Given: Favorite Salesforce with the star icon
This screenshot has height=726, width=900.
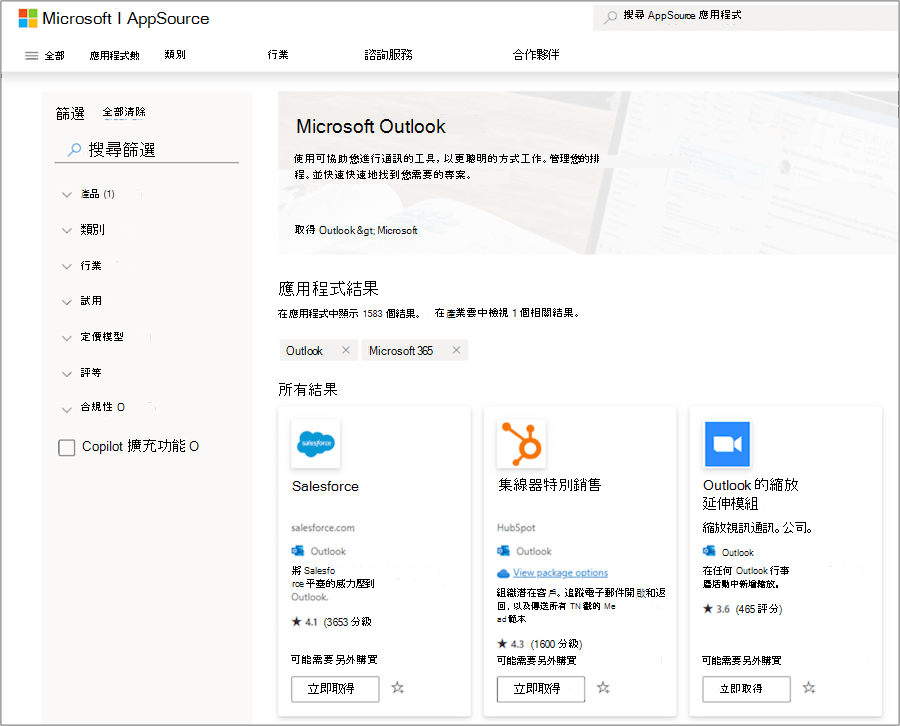Looking at the screenshot, I should pyautogui.click(x=397, y=688).
